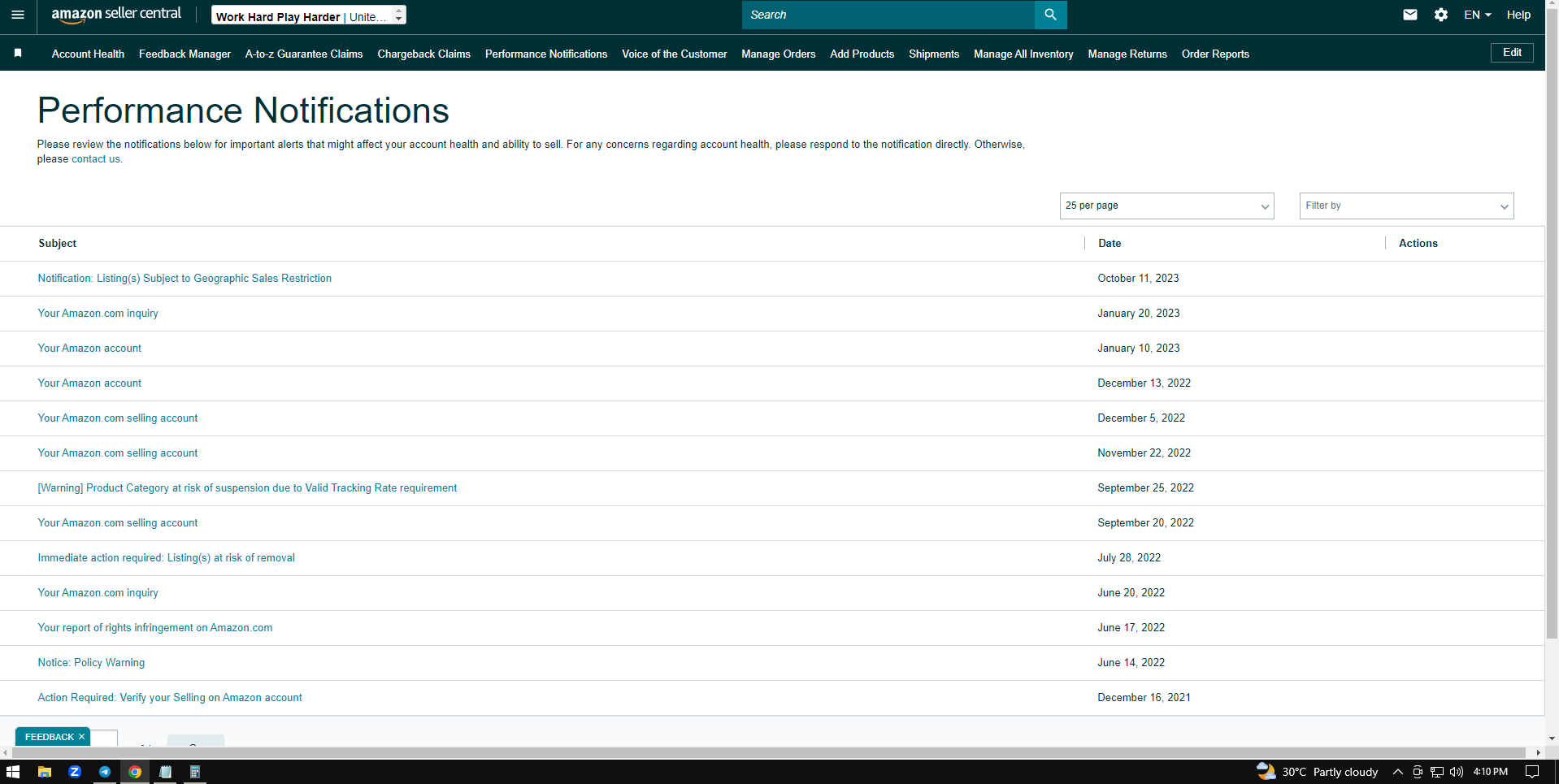Open Chargeback Claims
Image resolution: width=1559 pixels, height=784 pixels.
423,54
